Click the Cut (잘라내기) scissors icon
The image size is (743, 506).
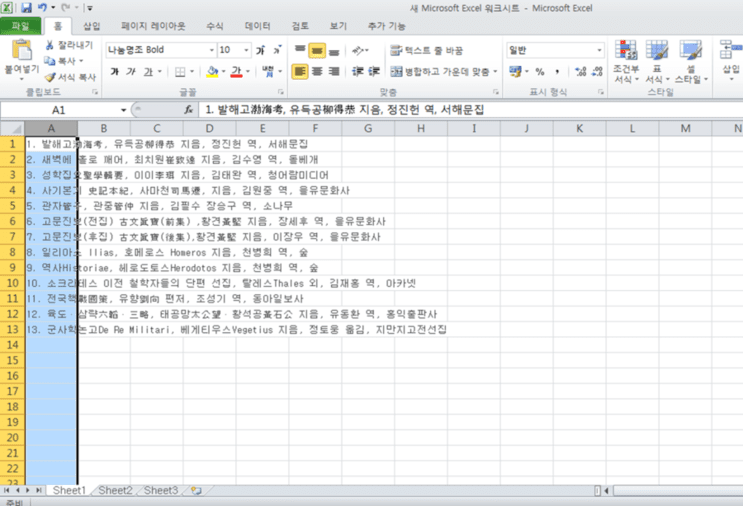tap(49, 45)
